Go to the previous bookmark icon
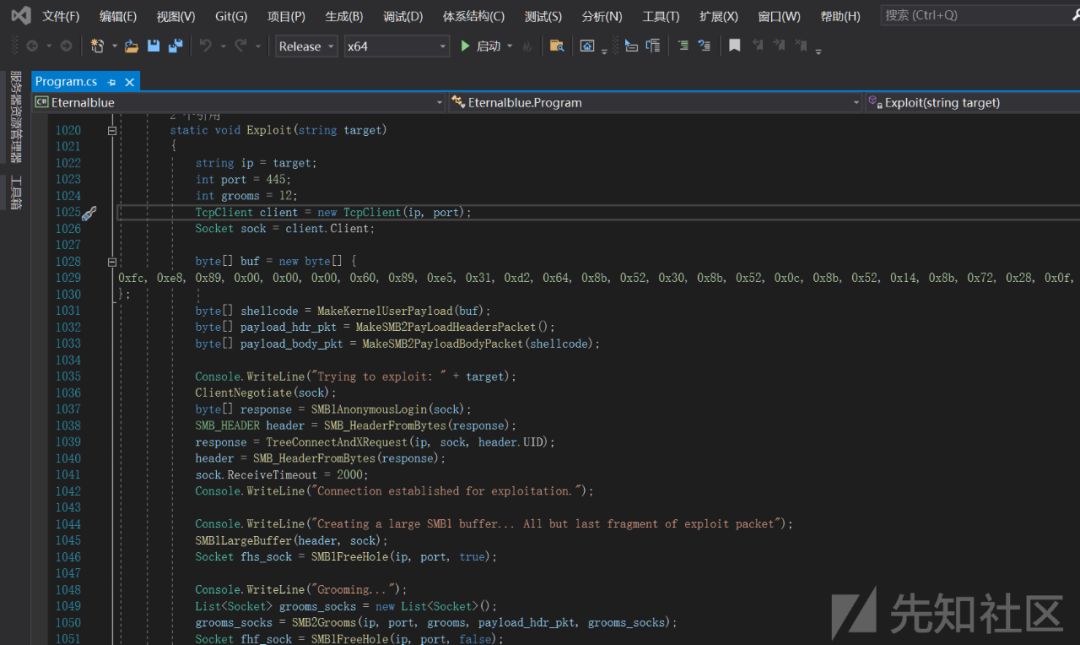Screen dimensions: 1080x645 [x=758, y=46]
